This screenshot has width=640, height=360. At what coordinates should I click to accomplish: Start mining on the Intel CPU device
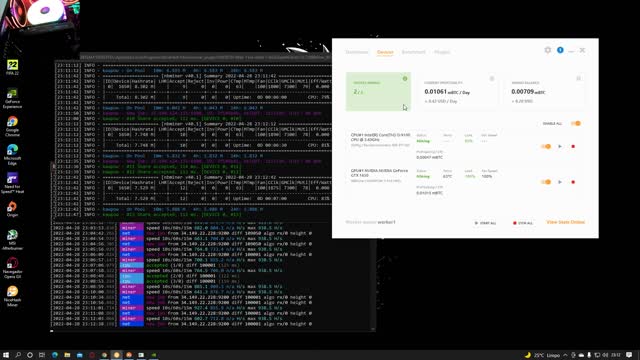click(x=560, y=146)
